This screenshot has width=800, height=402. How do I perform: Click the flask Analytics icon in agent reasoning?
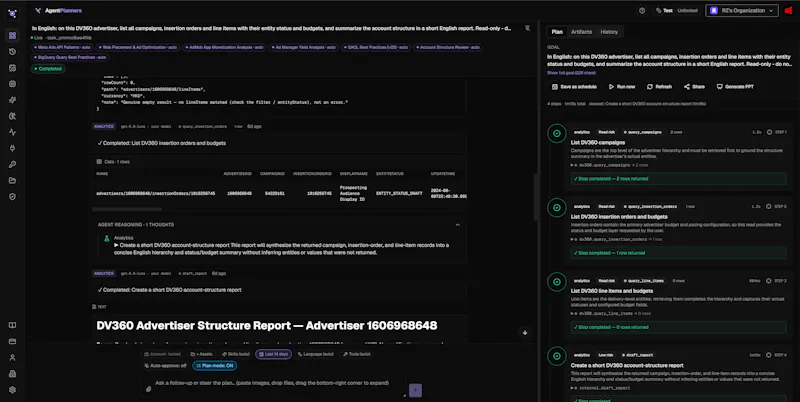click(x=107, y=238)
